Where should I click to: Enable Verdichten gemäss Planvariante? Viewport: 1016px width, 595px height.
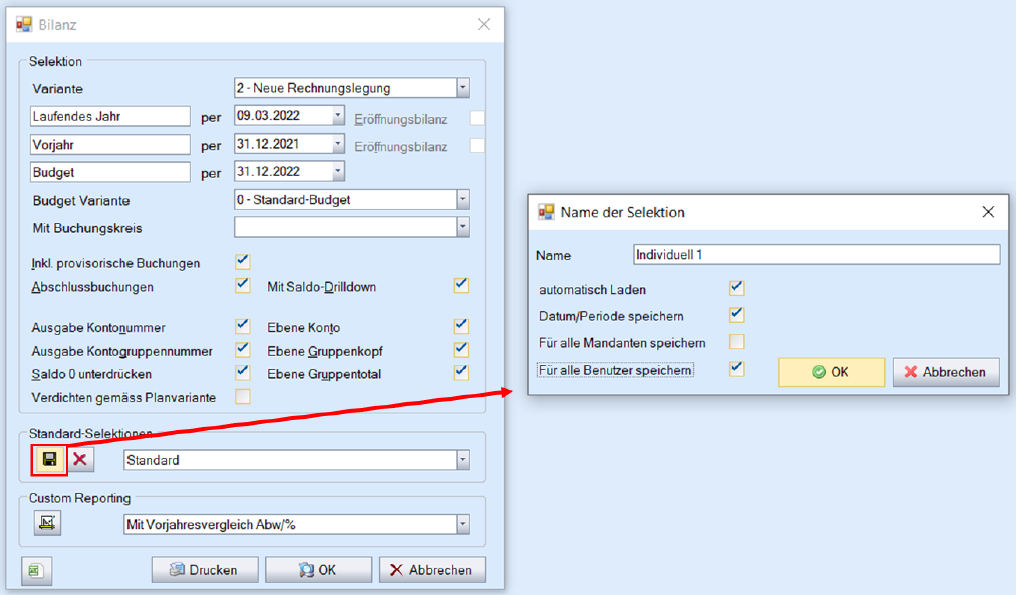pyautogui.click(x=242, y=396)
